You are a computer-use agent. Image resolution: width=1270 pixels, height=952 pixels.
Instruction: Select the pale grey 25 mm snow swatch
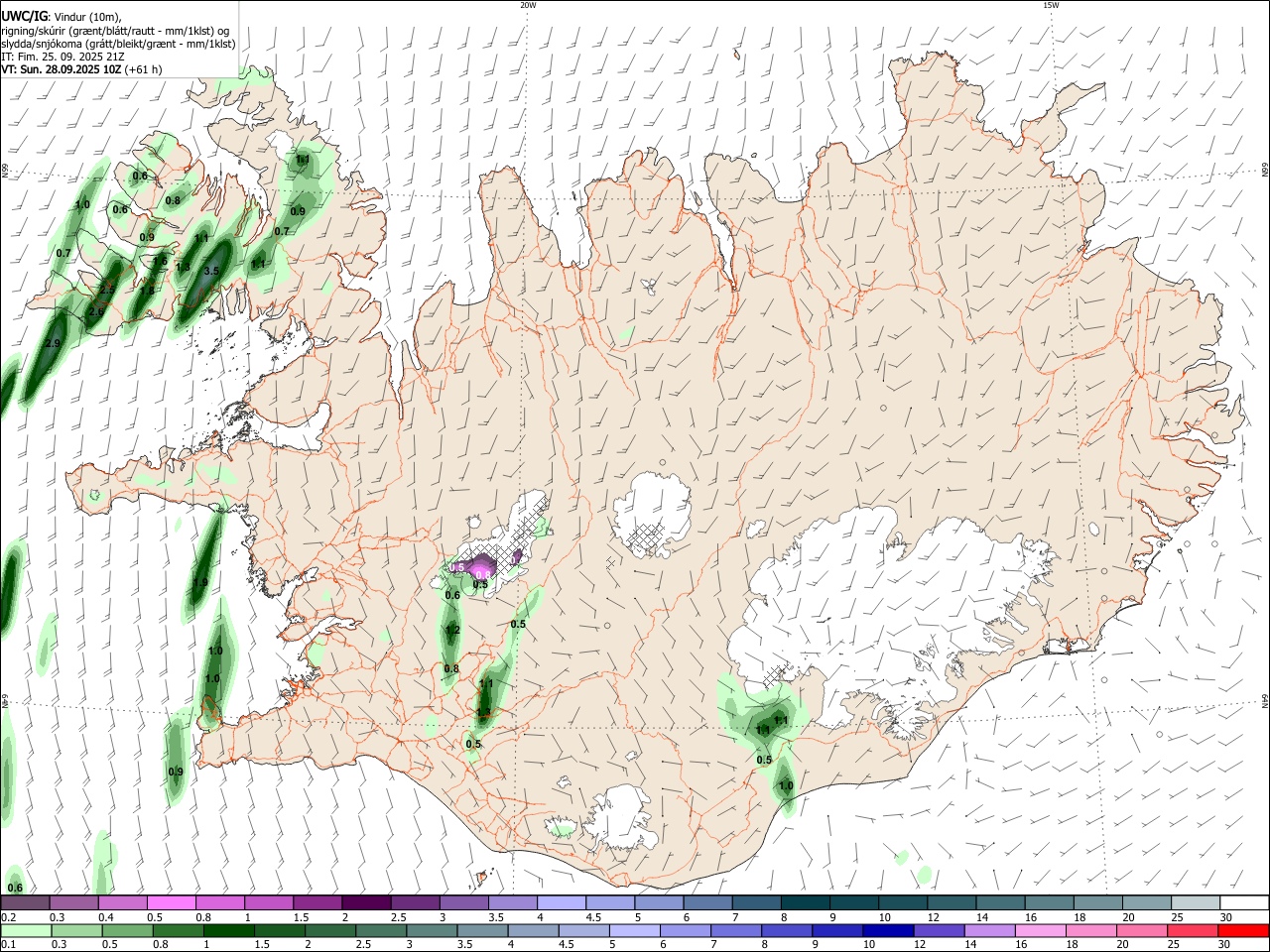point(1197,903)
